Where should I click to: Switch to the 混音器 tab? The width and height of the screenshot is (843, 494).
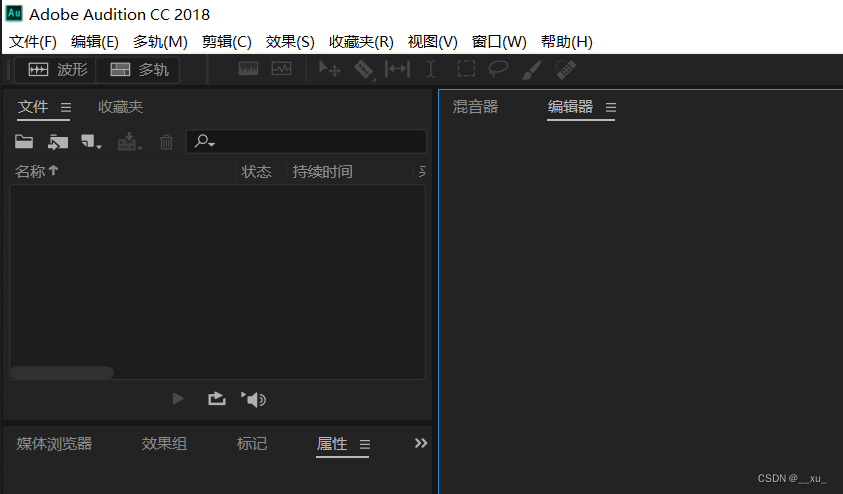tap(475, 107)
